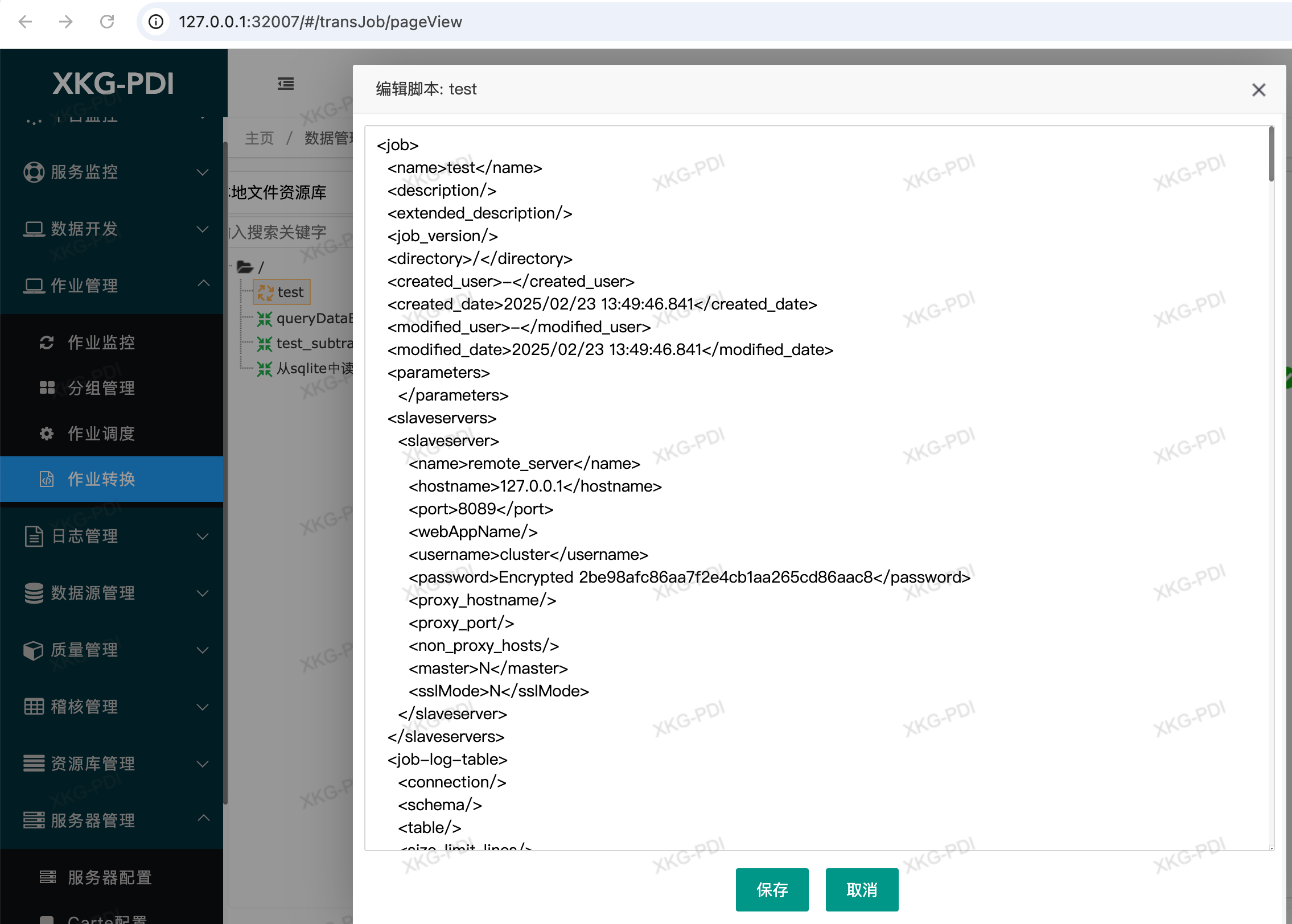Close the 编辑脚本 dialog
The width and height of the screenshot is (1292, 924).
point(1258,90)
